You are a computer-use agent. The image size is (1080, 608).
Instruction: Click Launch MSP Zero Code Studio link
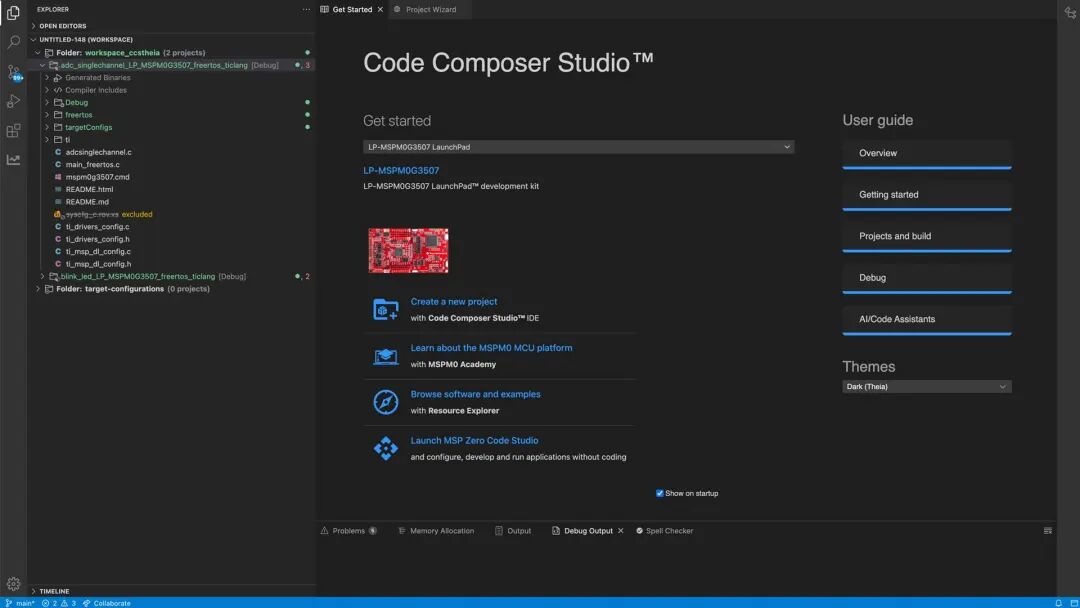pos(475,440)
